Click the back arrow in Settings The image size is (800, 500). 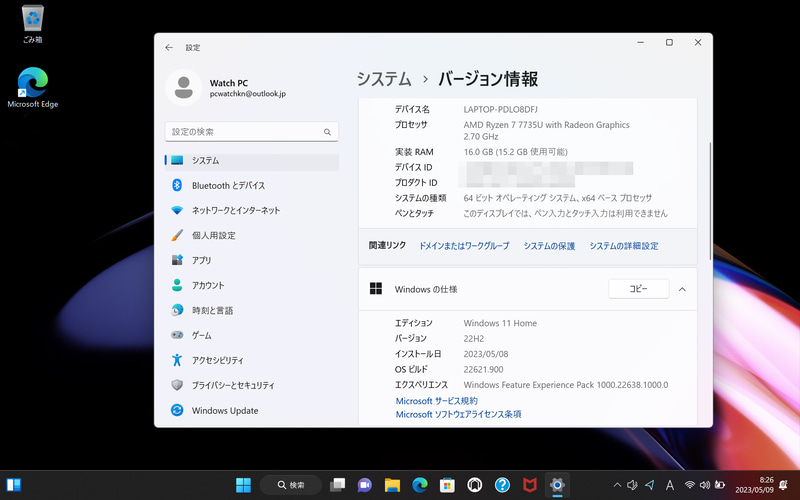point(169,47)
